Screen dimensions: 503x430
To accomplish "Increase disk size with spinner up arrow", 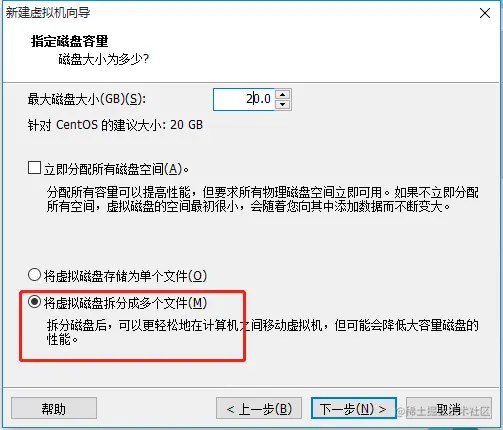I will (283, 94).
